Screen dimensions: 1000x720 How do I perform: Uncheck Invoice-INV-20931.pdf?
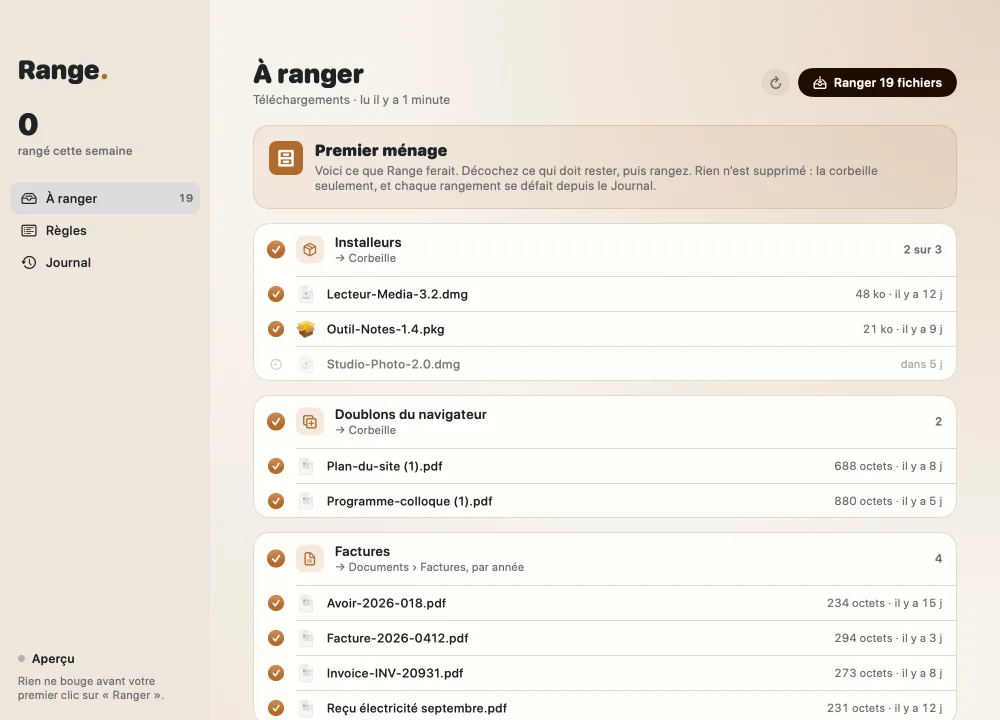point(276,673)
